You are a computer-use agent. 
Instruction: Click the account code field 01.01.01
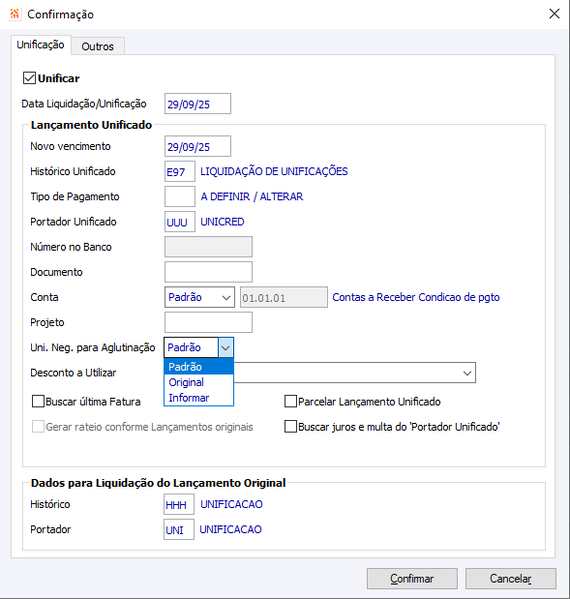[284, 297]
